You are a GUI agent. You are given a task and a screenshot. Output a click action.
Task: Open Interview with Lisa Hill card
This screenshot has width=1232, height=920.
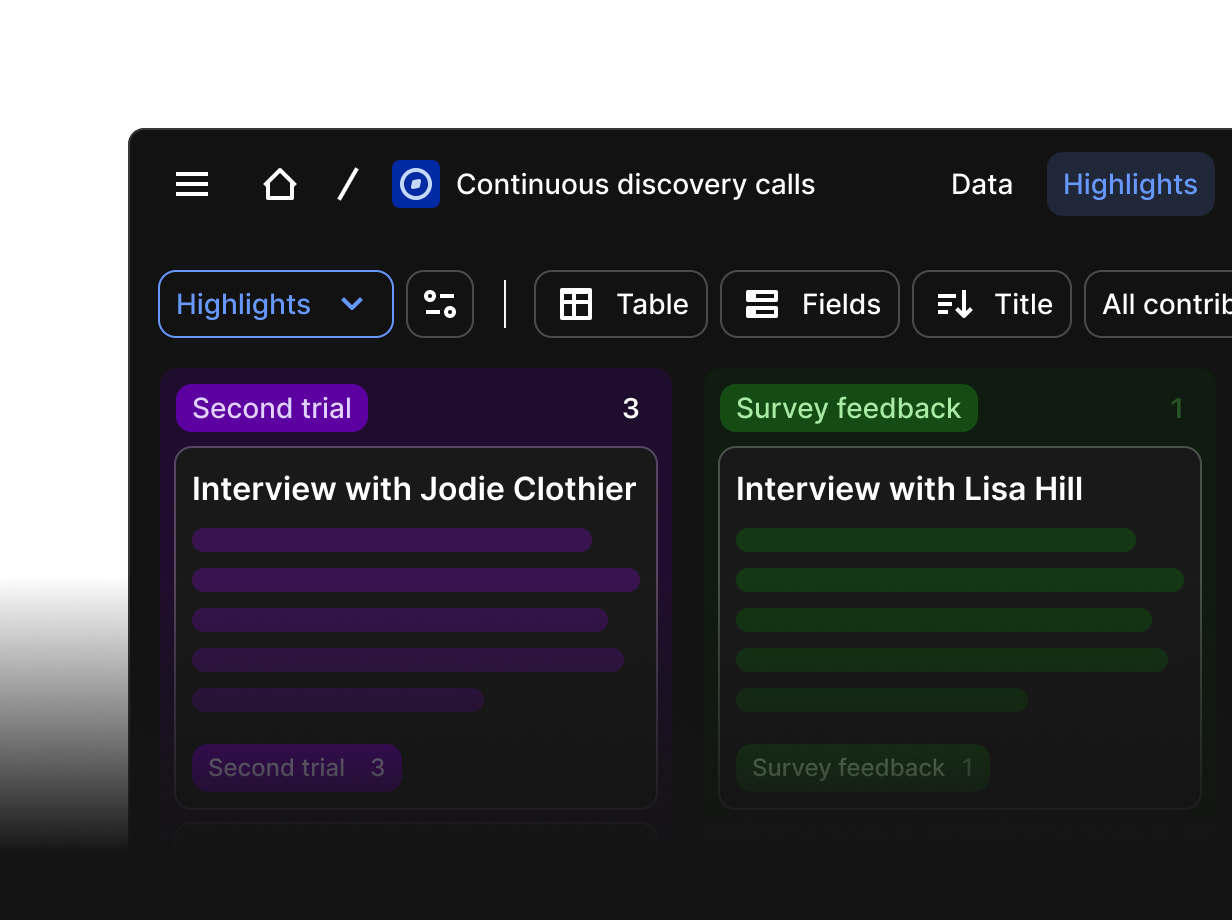[909, 489]
